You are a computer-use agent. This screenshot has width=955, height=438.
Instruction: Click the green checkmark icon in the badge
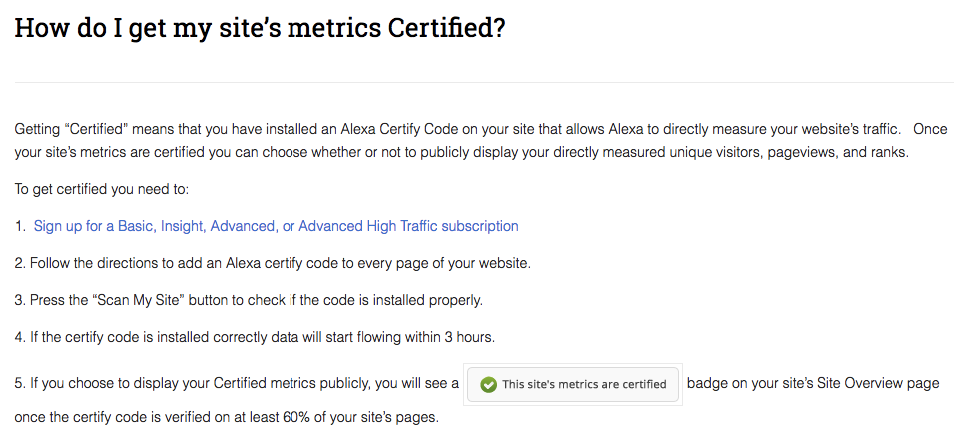click(488, 384)
